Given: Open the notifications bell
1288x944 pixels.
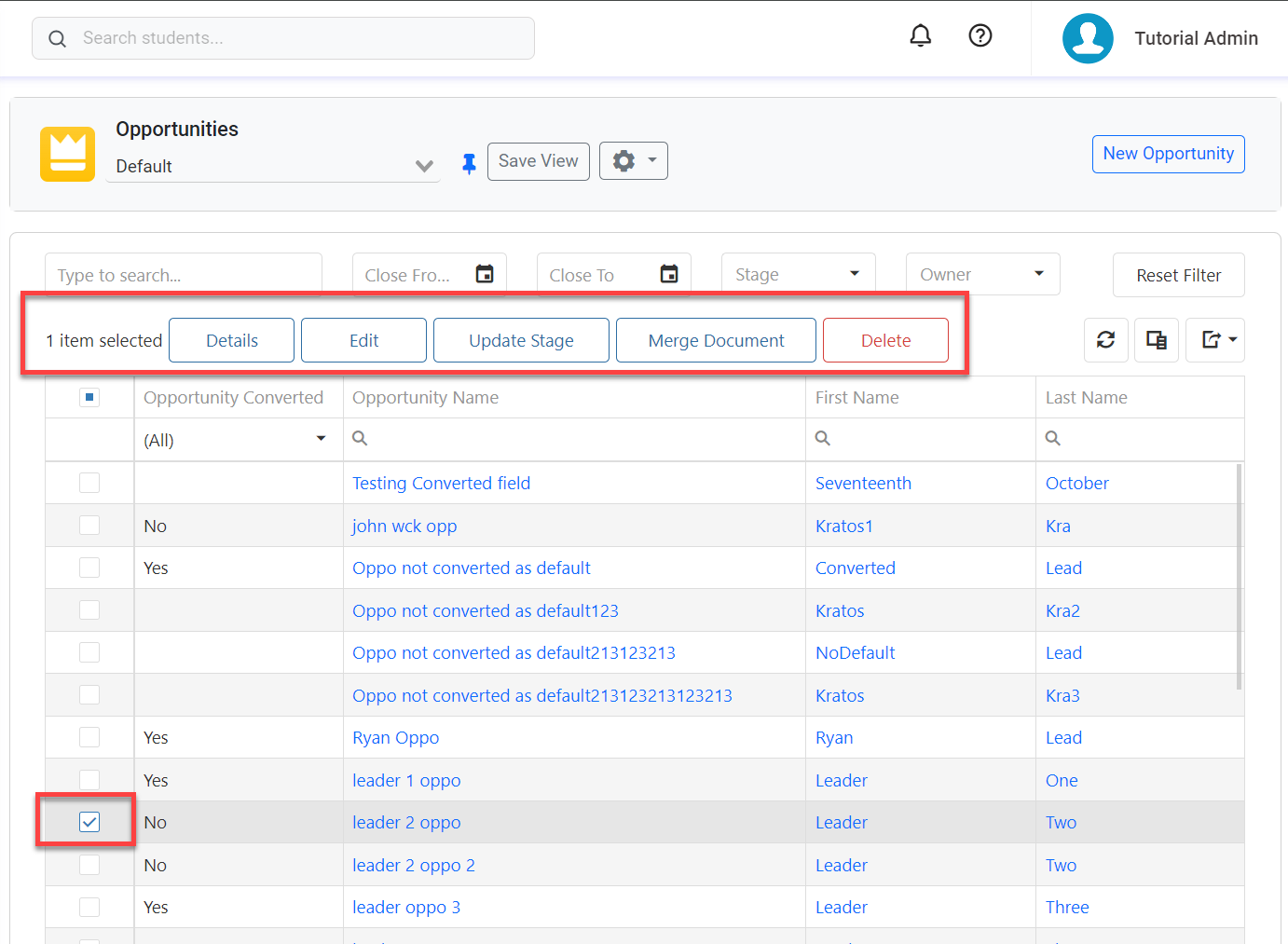Looking at the screenshot, I should [920, 35].
